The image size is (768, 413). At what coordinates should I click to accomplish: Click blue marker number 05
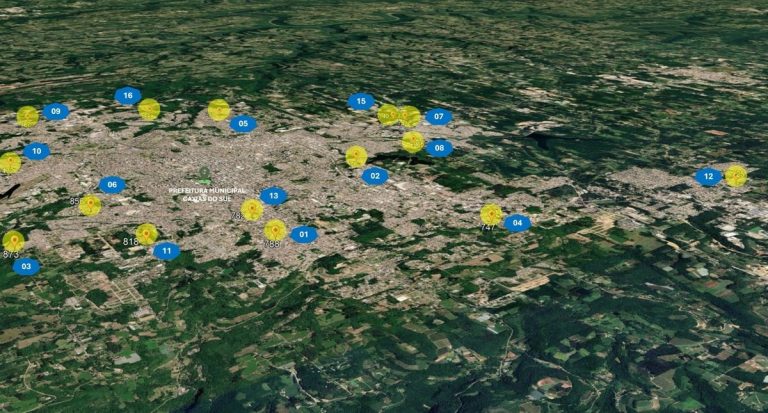(243, 124)
